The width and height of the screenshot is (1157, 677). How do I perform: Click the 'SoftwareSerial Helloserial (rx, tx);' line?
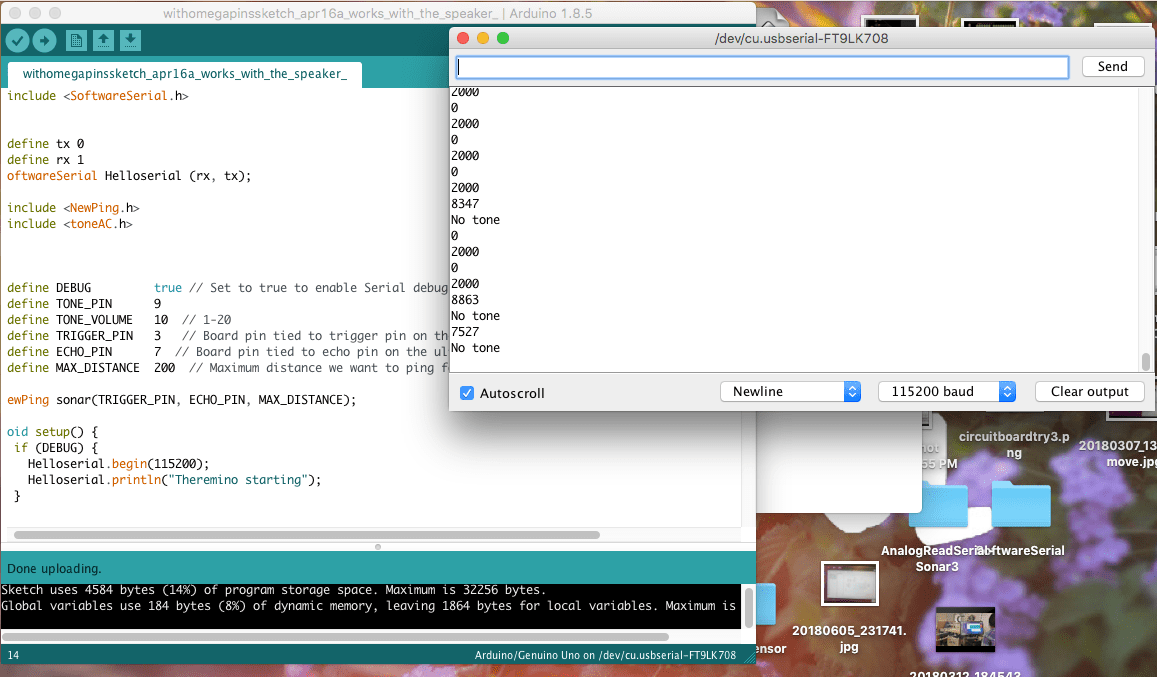point(129,176)
